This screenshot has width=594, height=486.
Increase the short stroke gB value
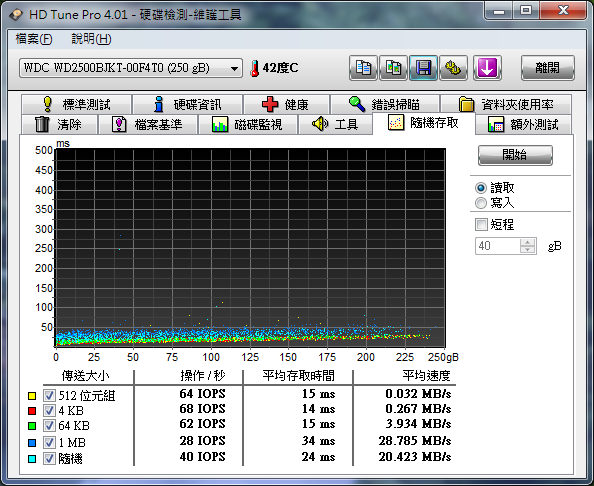click(x=528, y=242)
